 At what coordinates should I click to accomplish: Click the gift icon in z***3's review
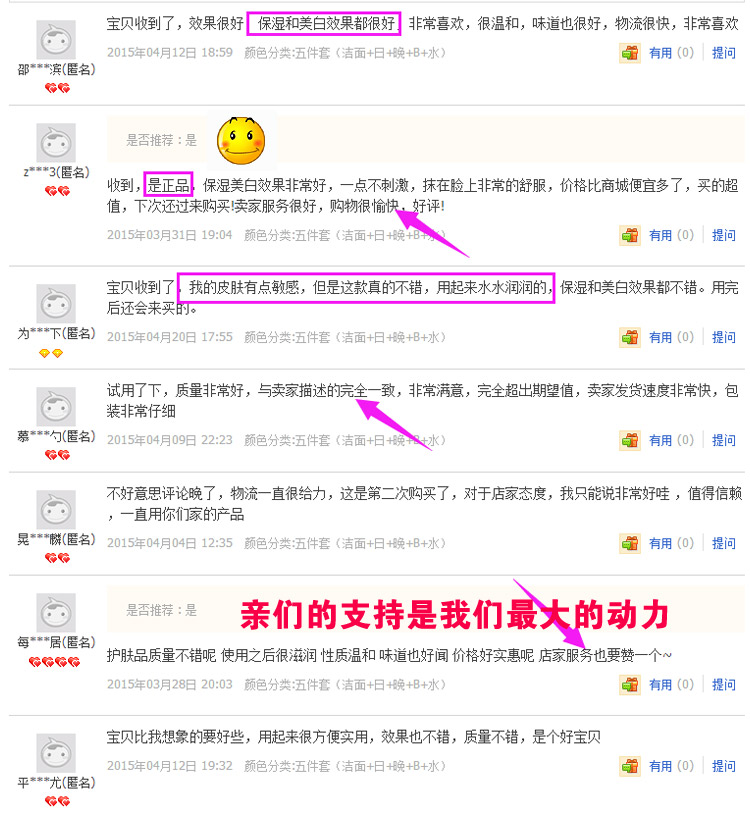click(x=629, y=235)
